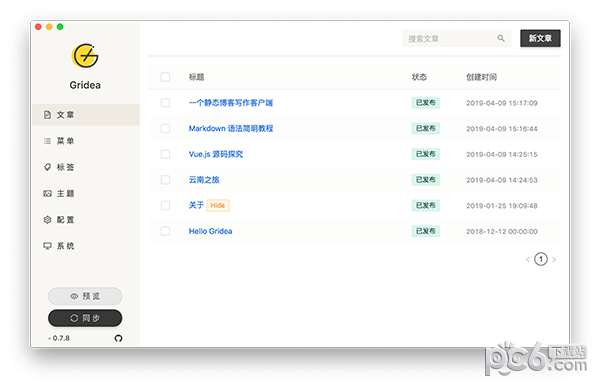Open the 主题 theme section

[86, 194]
